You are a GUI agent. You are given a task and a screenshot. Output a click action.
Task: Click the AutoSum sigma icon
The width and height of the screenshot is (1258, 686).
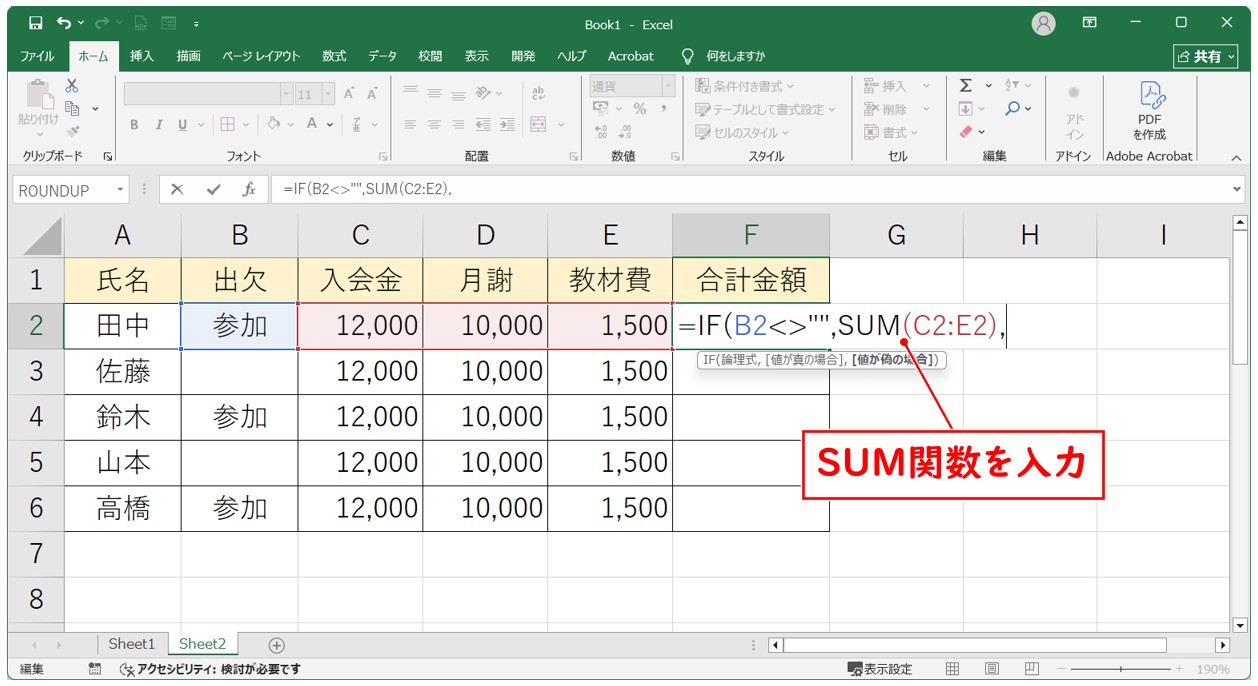[966, 86]
